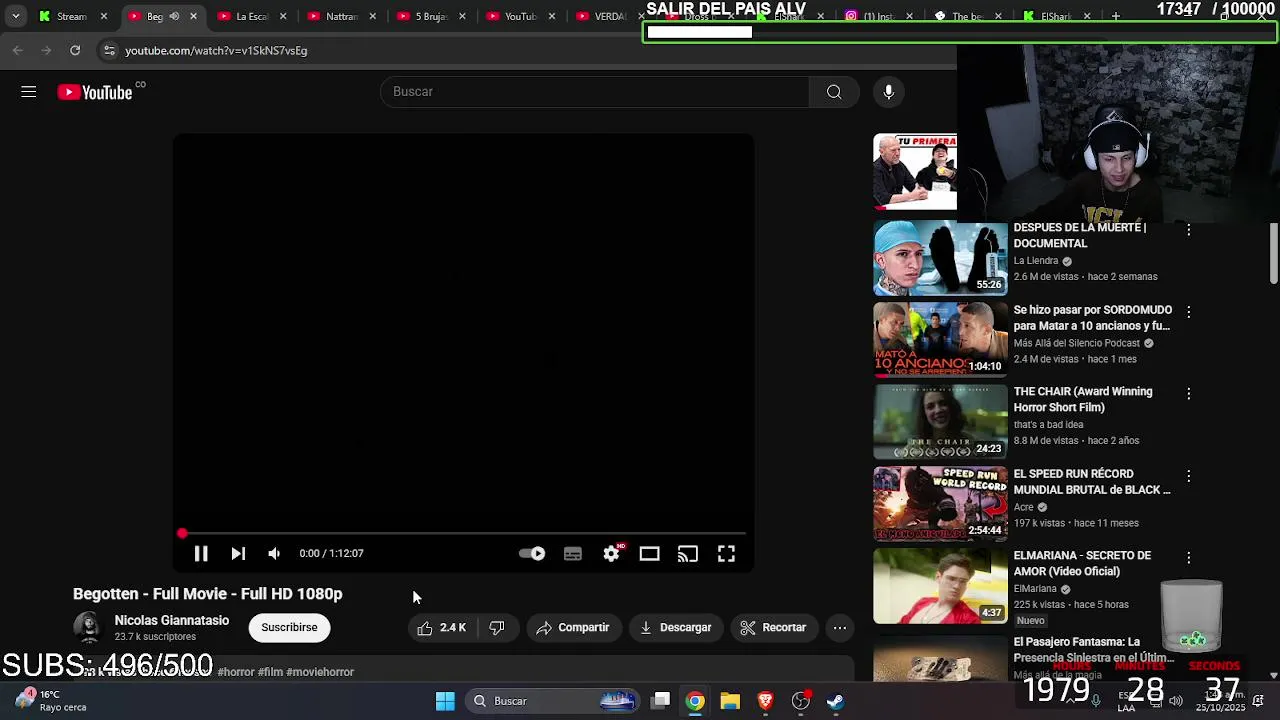Like the video with 2.4 K
The height and width of the screenshot is (720, 1280).
coord(441,627)
